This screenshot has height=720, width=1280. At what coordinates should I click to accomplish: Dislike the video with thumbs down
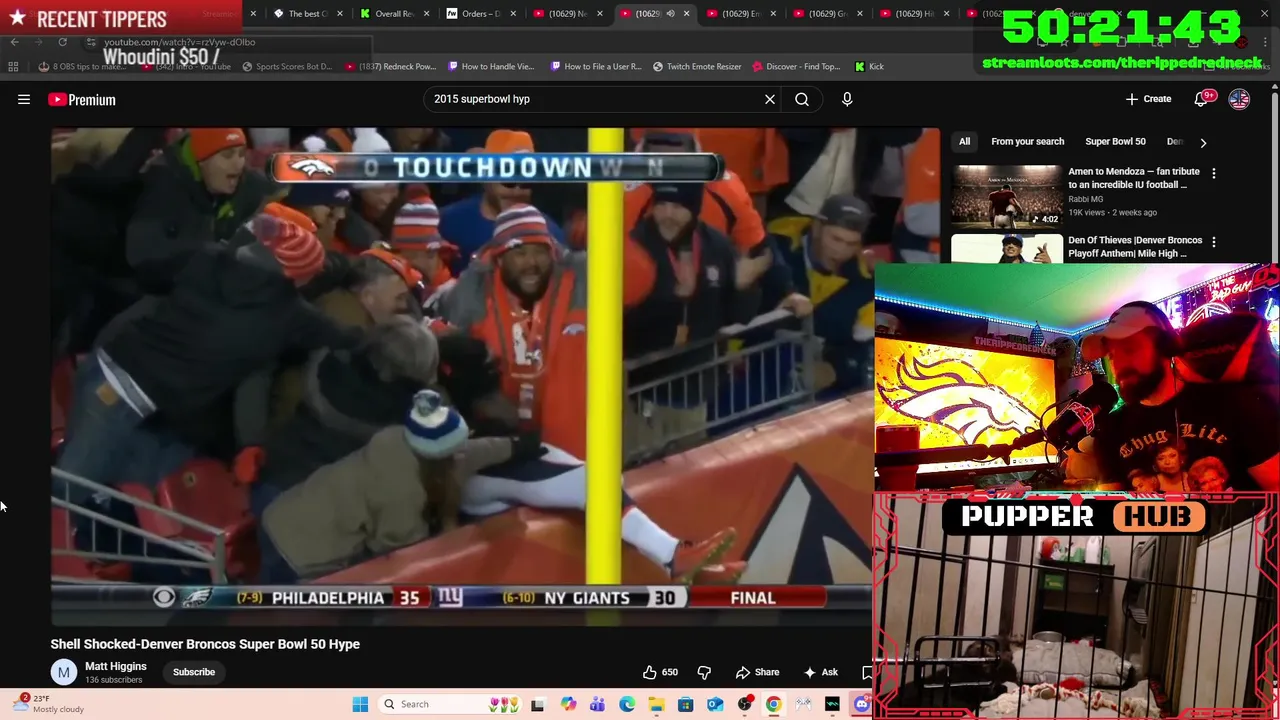pyautogui.click(x=704, y=672)
